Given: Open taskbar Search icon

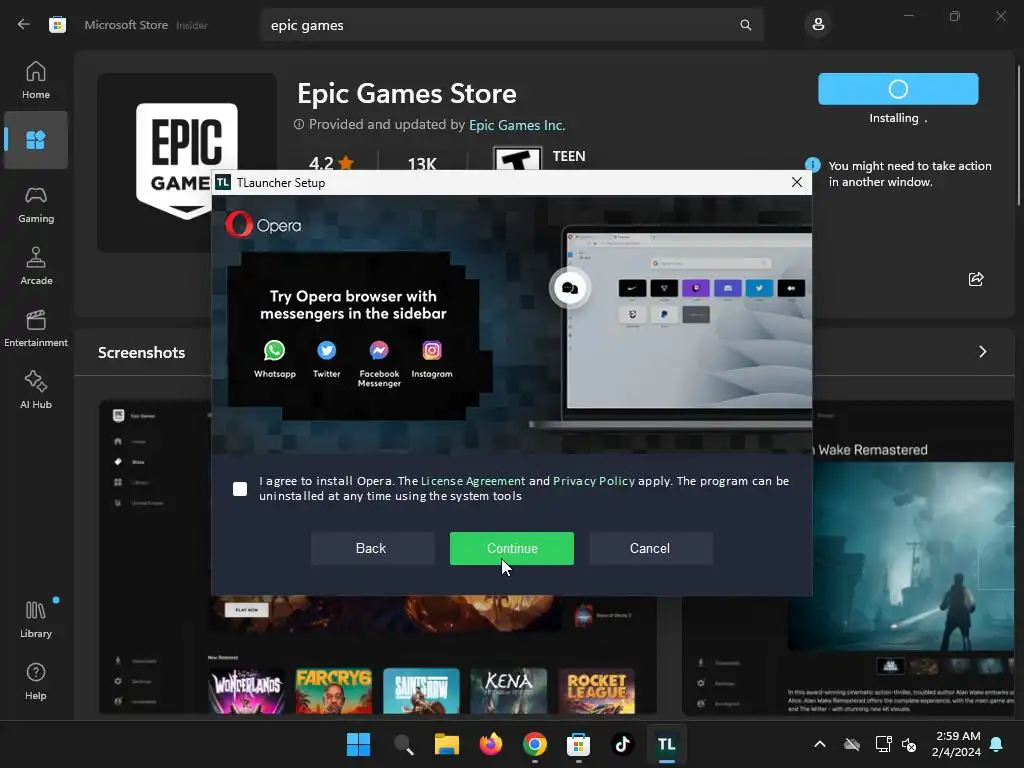Looking at the screenshot, I should pos(403,744).
